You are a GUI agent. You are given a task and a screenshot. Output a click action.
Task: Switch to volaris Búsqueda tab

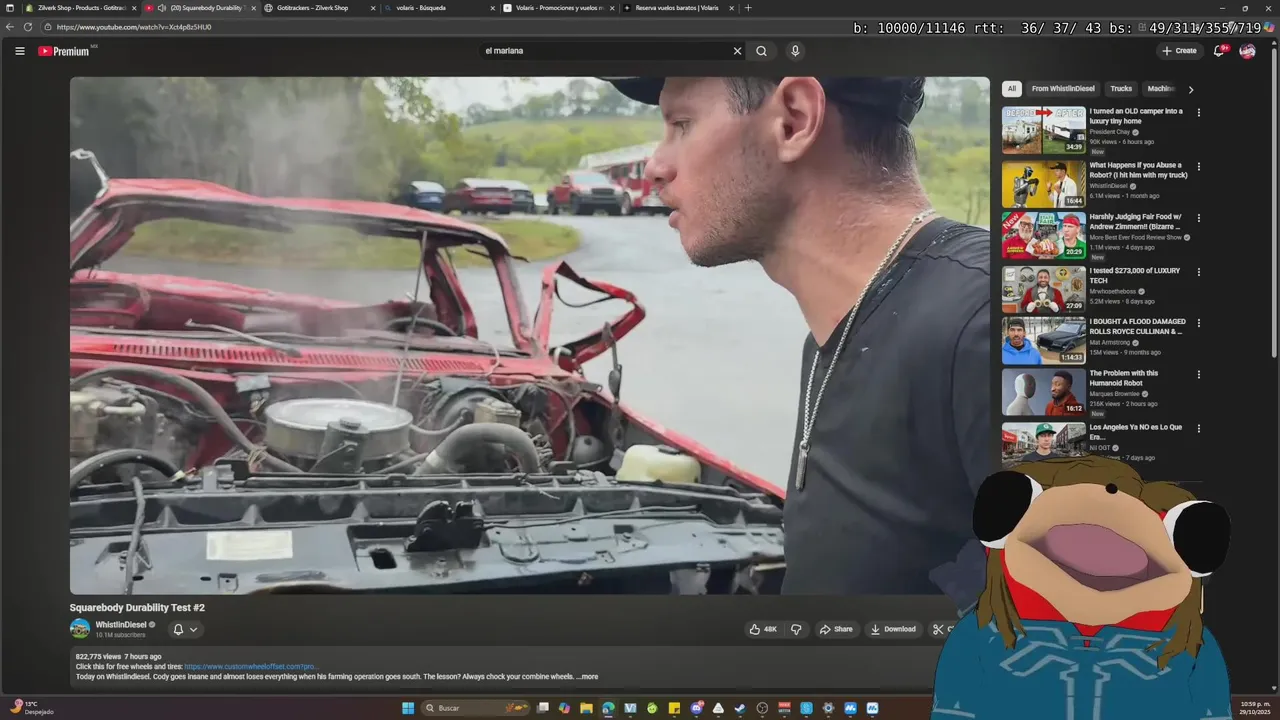(438, 8)
